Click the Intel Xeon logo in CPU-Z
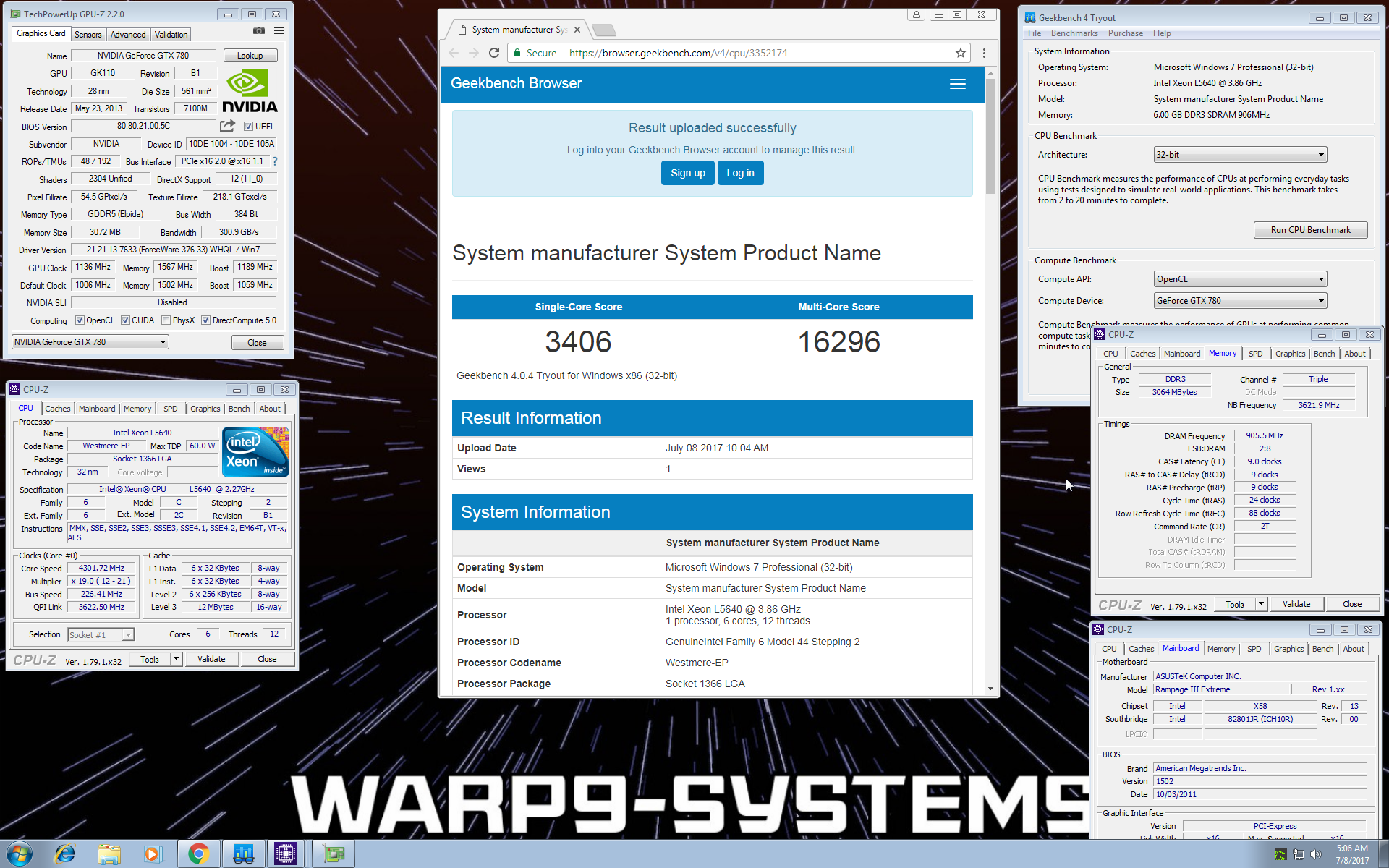1389x868 pixels. pyautogui.click(x=255, y=451)
